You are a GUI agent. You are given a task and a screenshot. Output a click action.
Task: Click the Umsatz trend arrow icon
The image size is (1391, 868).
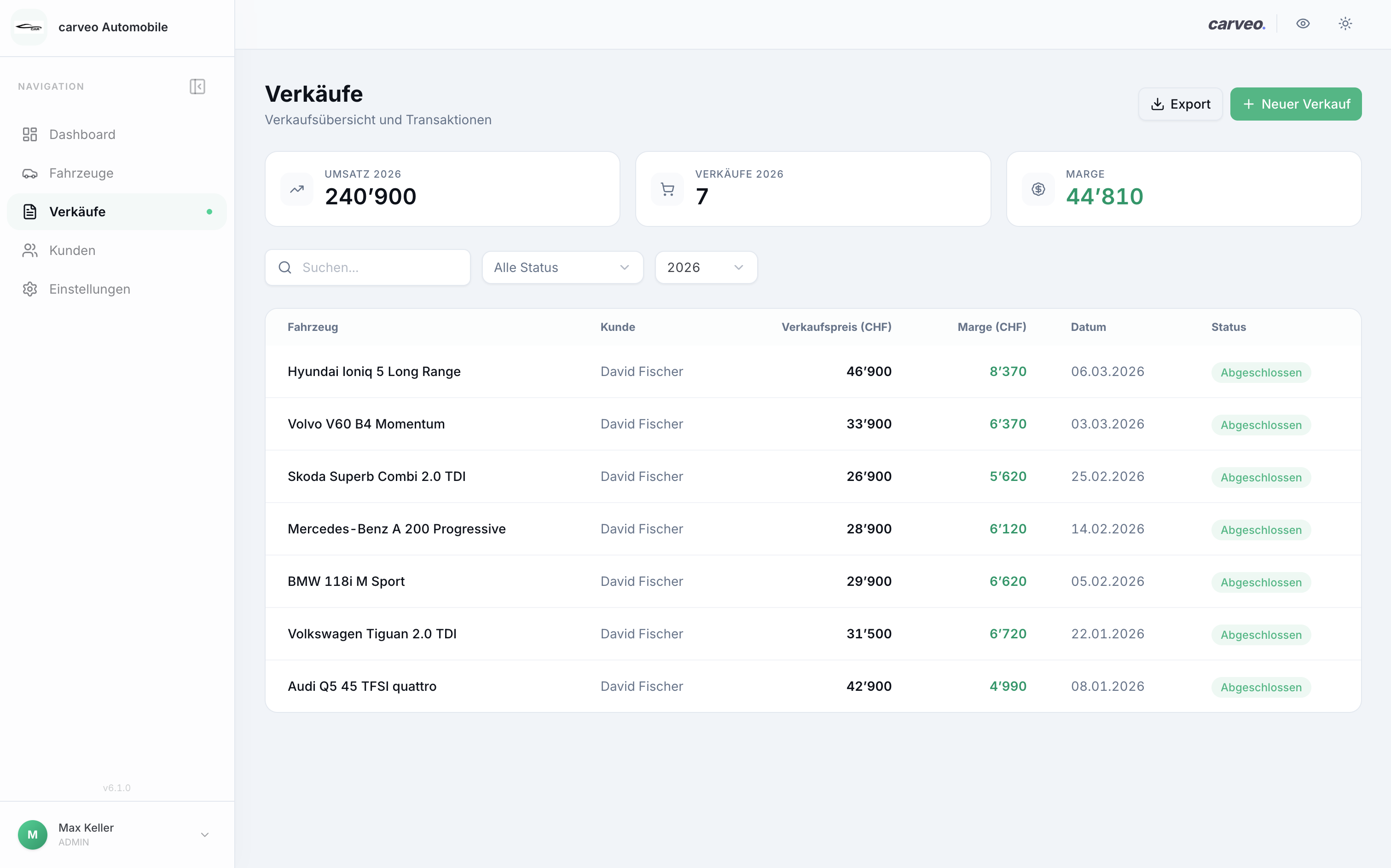tap(297, 189)
